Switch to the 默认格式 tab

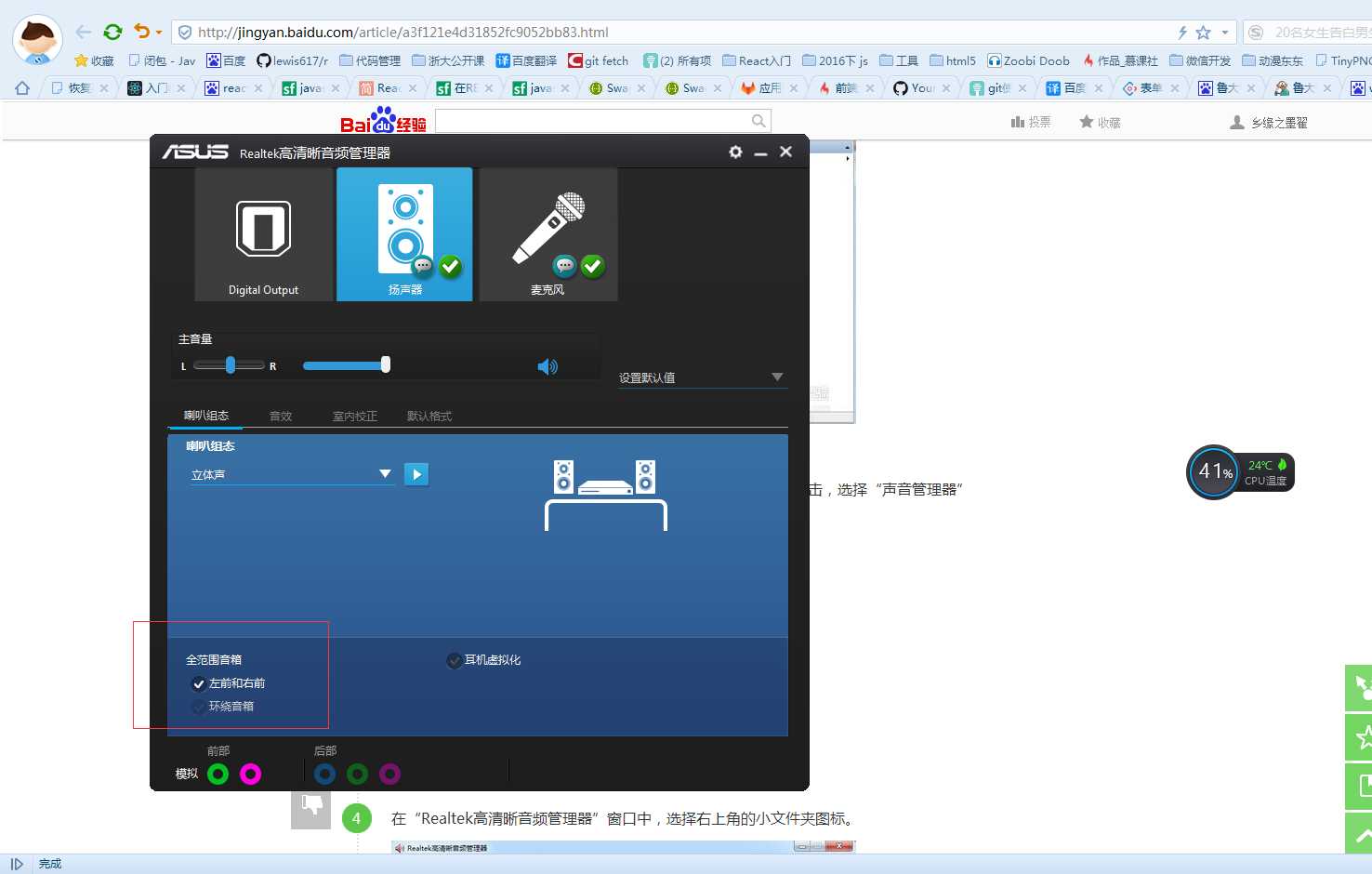tap(429, 416)
